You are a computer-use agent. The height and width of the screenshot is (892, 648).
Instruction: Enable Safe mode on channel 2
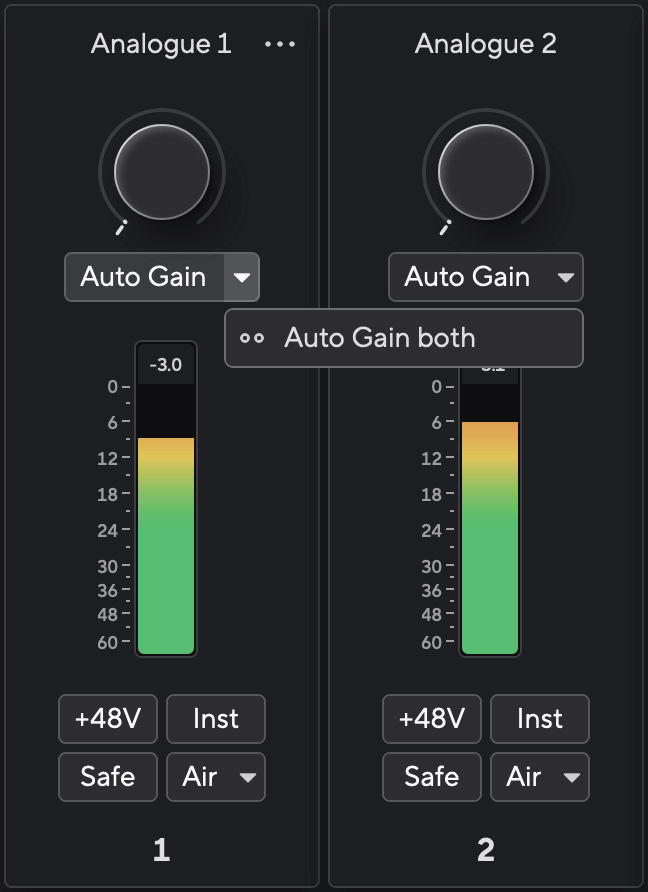pyautogui.click(x=432, y=777)
